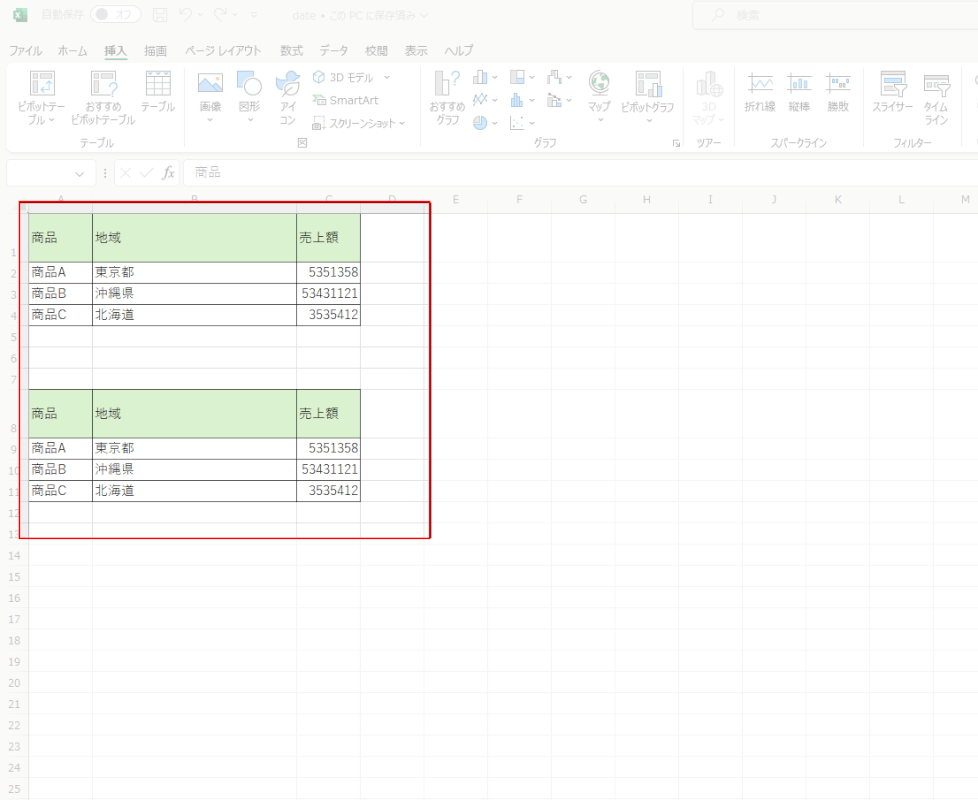Viewport: 978px width, 800px height.
Task: Select cell 東京都 in row 2
Action: click(195, 273)
